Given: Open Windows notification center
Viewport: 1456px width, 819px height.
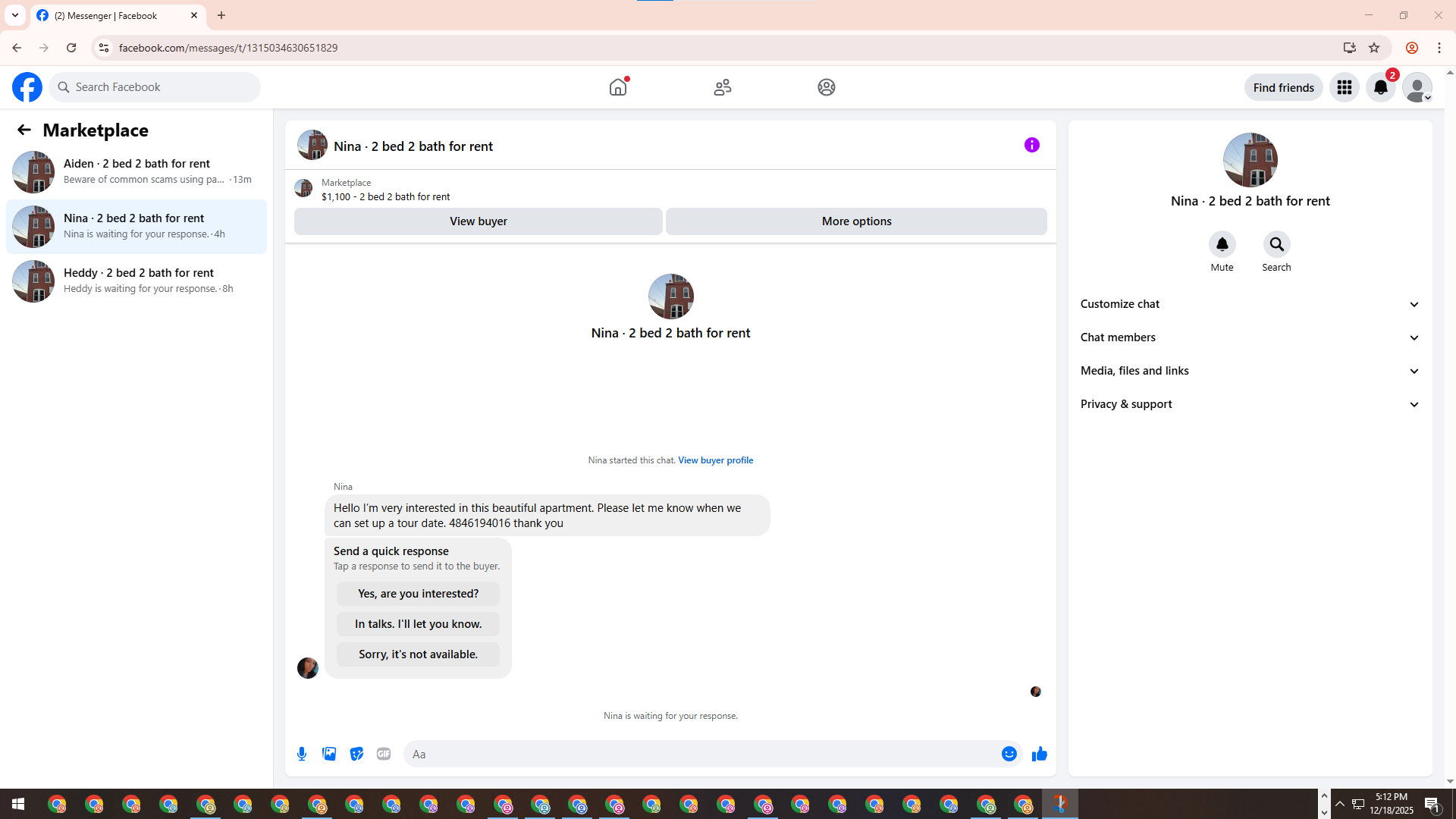Looking at the screenshot, I should tap(1432, 804).
